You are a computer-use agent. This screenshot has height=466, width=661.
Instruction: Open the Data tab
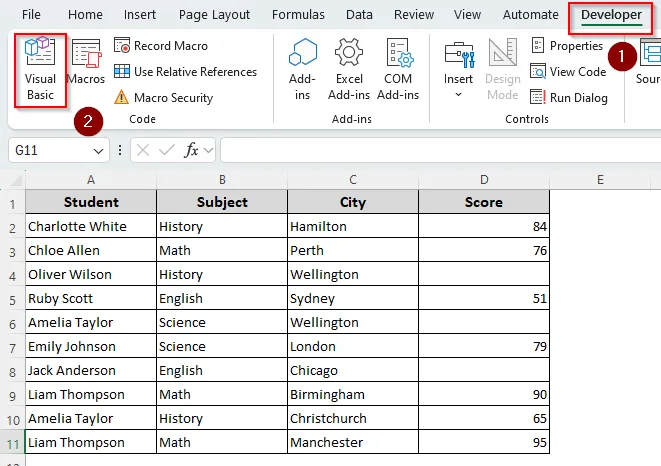point(359,15)
